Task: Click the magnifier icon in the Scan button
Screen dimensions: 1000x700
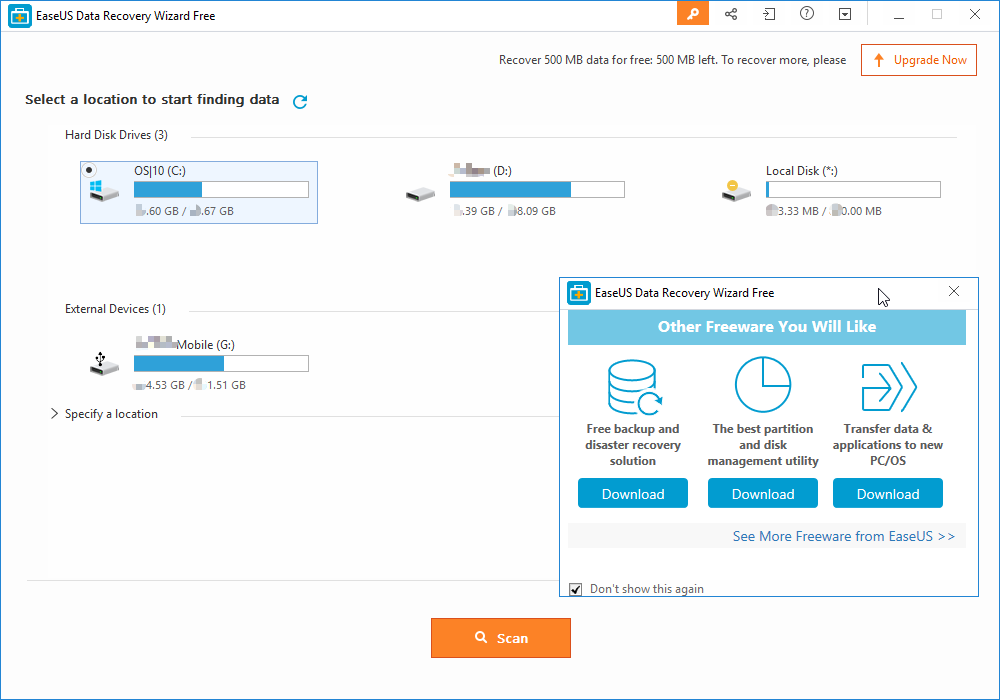Action: 481,637
